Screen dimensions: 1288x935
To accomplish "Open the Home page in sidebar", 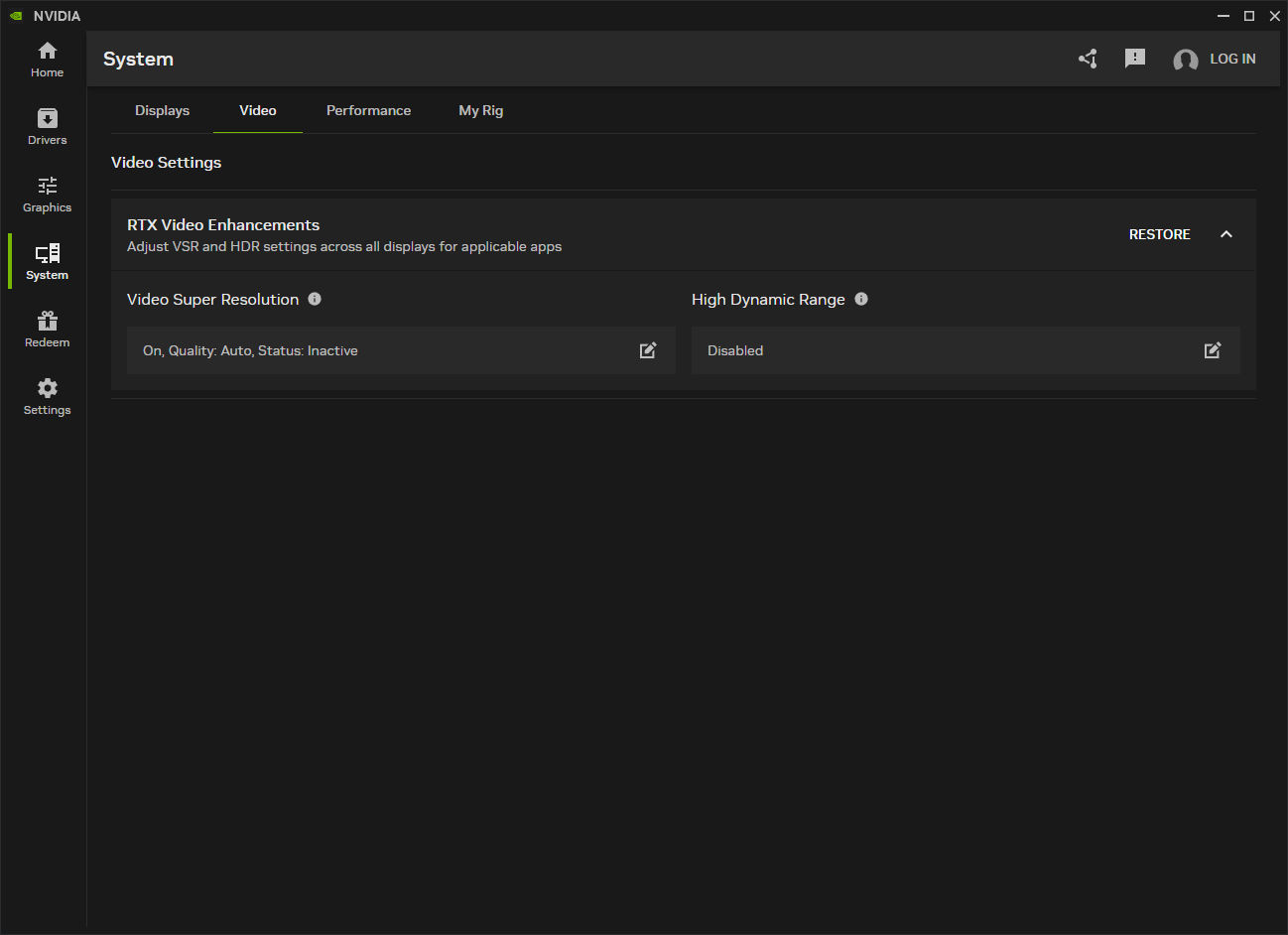I will pos(47,60).
